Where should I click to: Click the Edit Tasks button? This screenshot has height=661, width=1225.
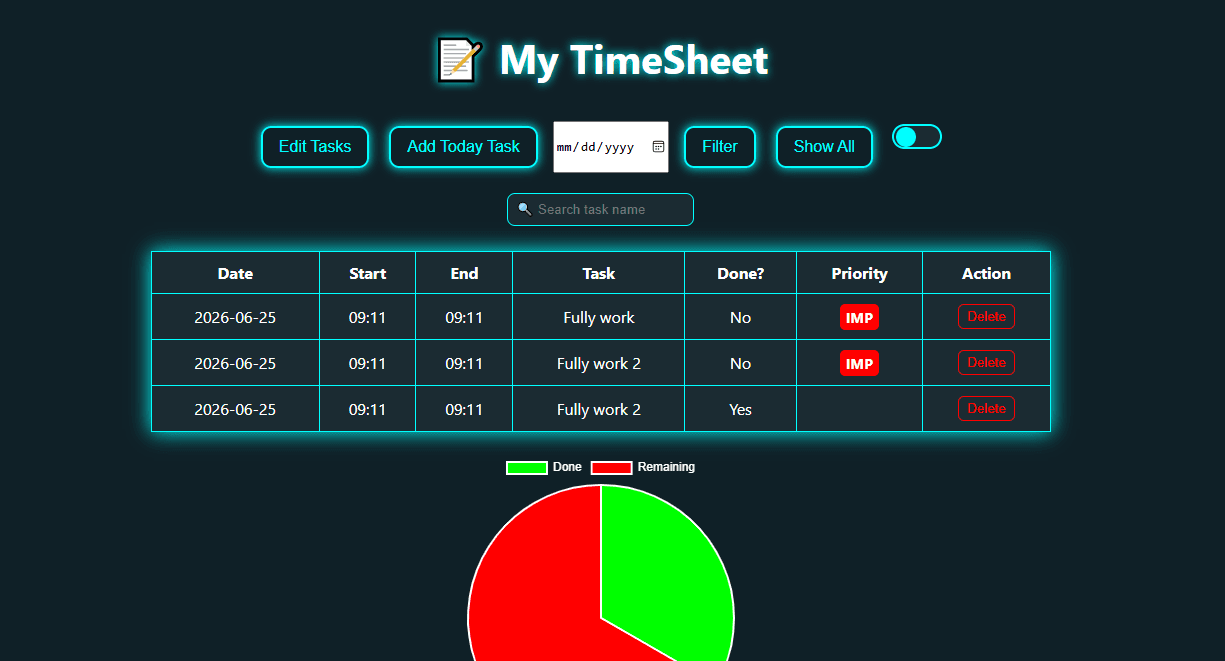pos(315,147)
